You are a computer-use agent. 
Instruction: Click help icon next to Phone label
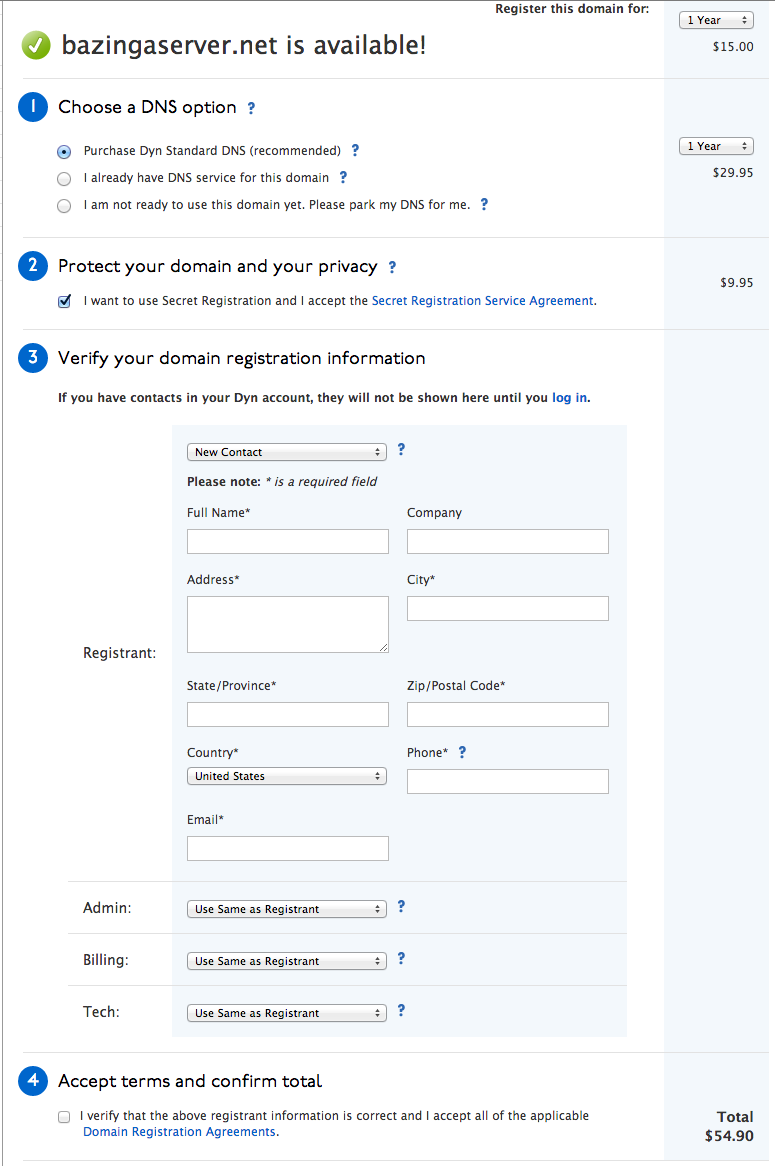[463, 752]
